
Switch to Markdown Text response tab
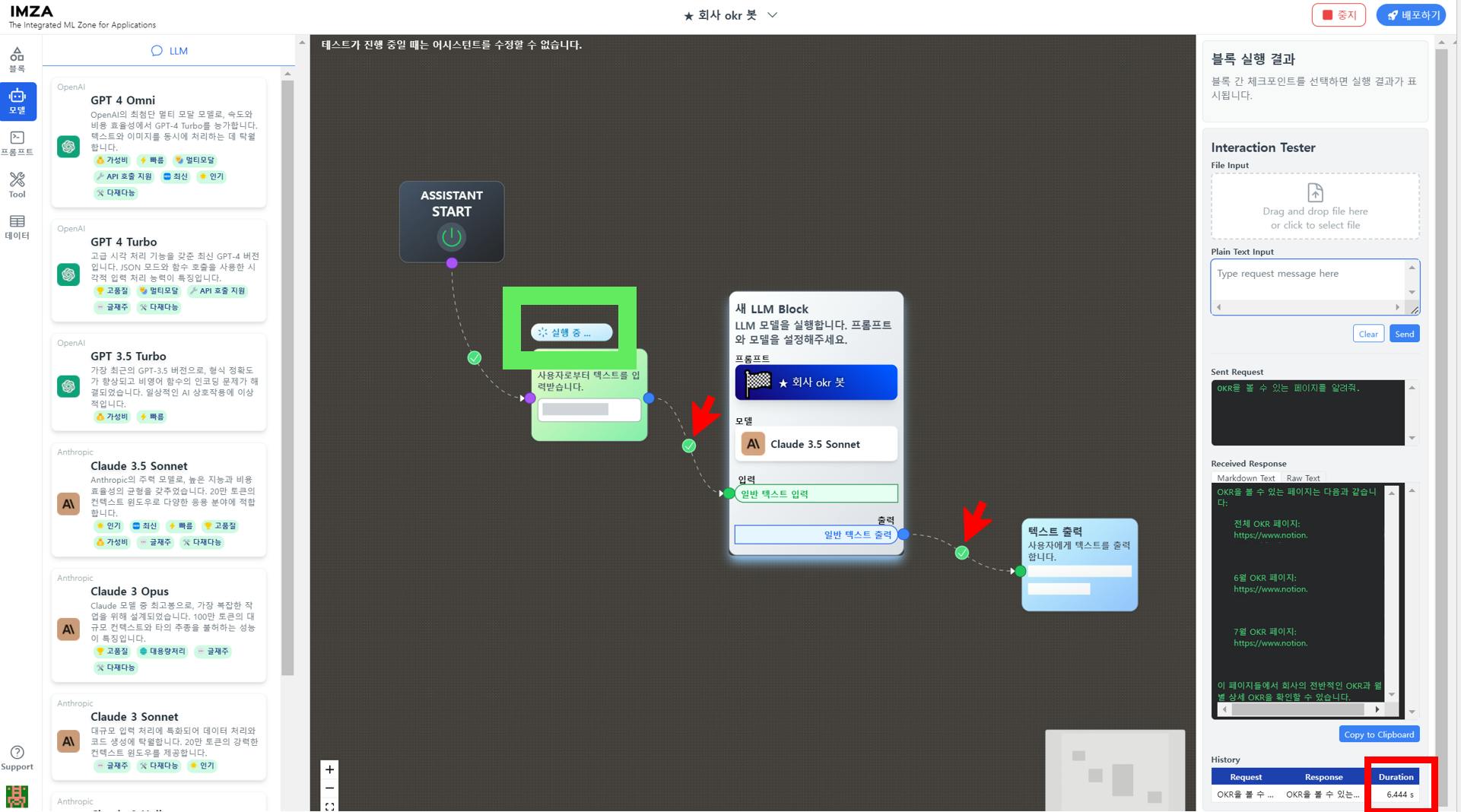coord(1245,478)
